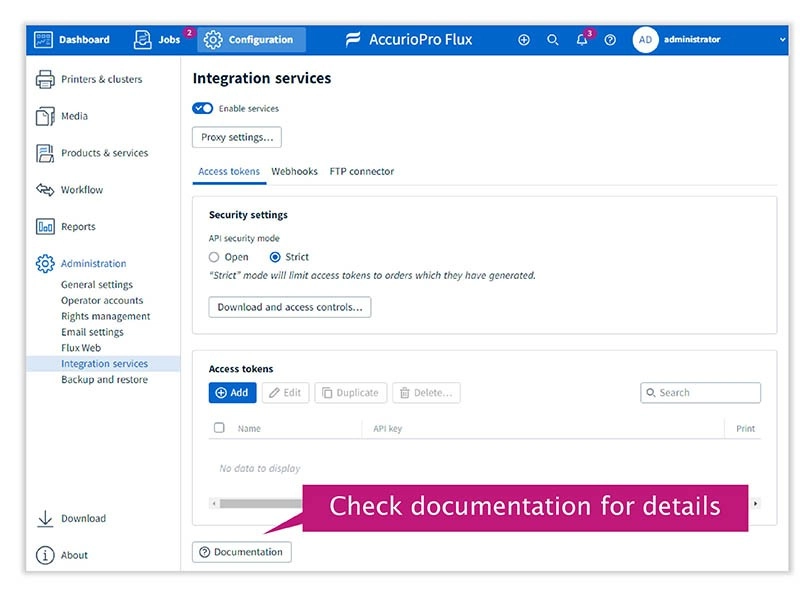Screen dimensions: 800x600
Task: Switch to the Webhooks tab
Action: [294, 172]
